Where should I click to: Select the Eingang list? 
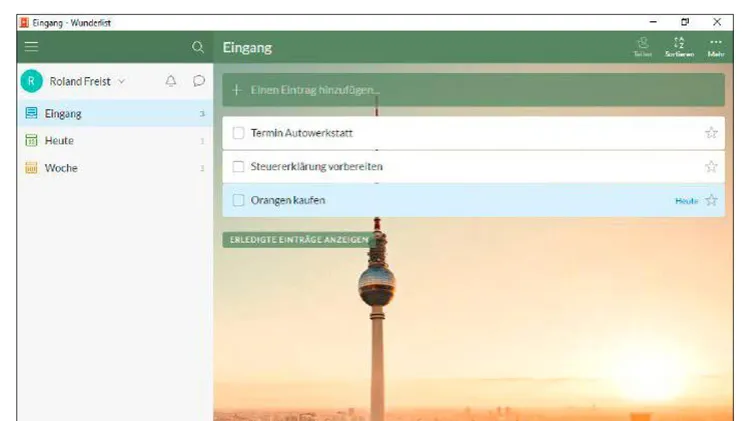(115, 113)
